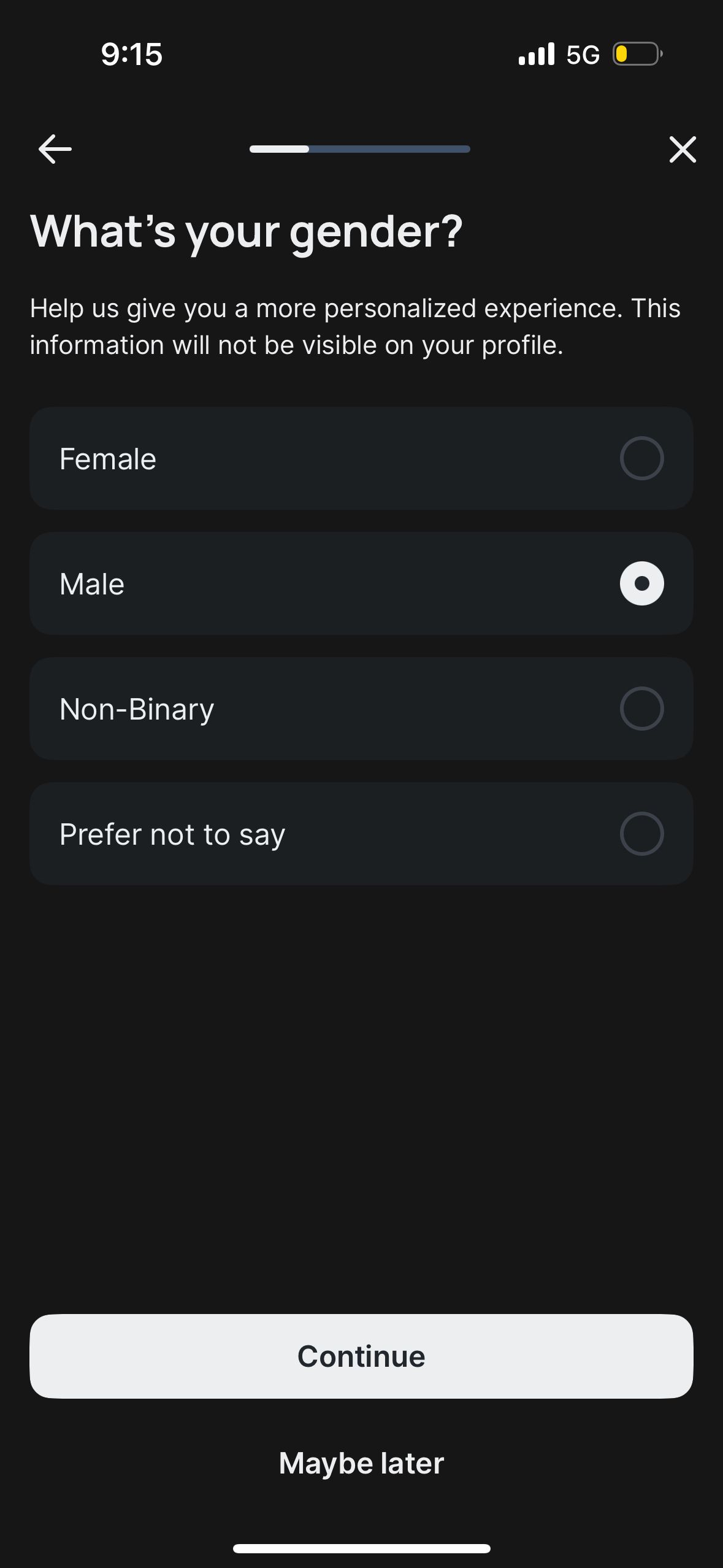The image size is (723, 1568).
Task: Tap the 5G network indicator
Action: point(583,55)
